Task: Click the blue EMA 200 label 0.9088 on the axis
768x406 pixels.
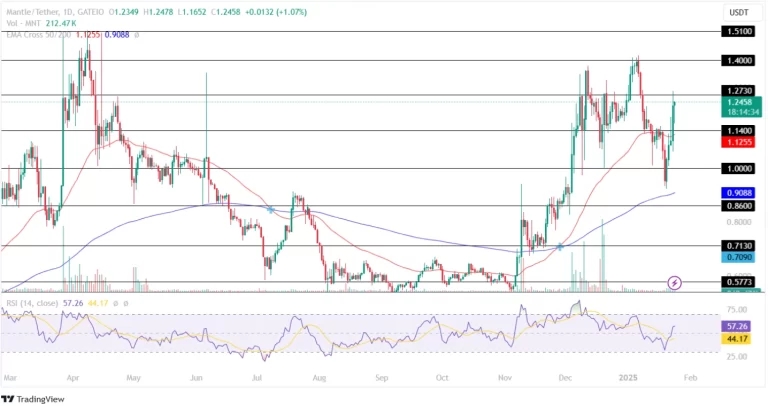Action: coord(738,193)
